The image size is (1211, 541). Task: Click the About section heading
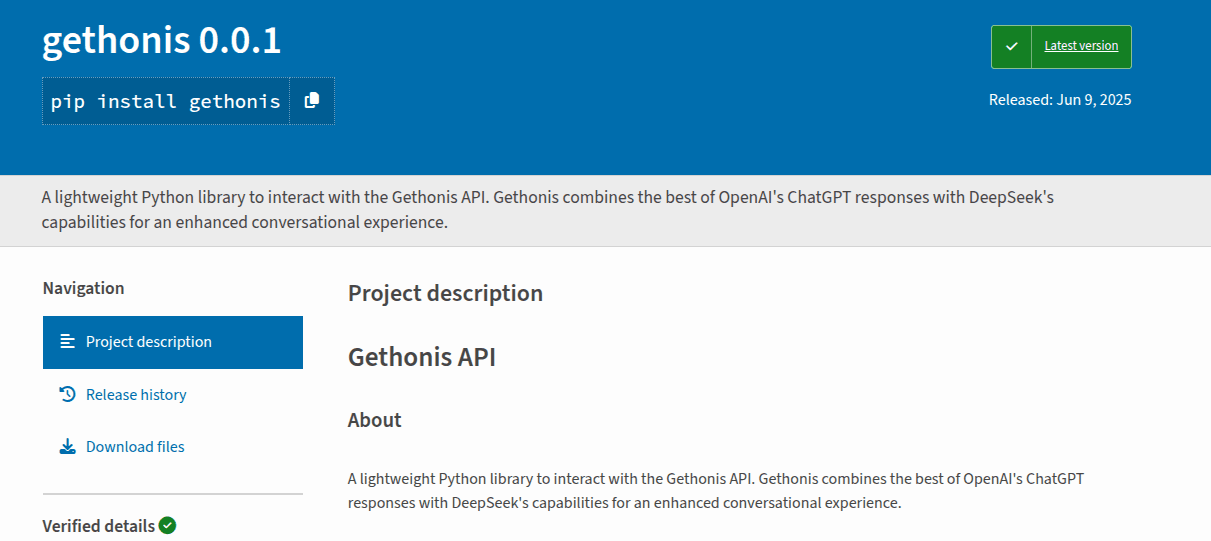tap(375, 420)
